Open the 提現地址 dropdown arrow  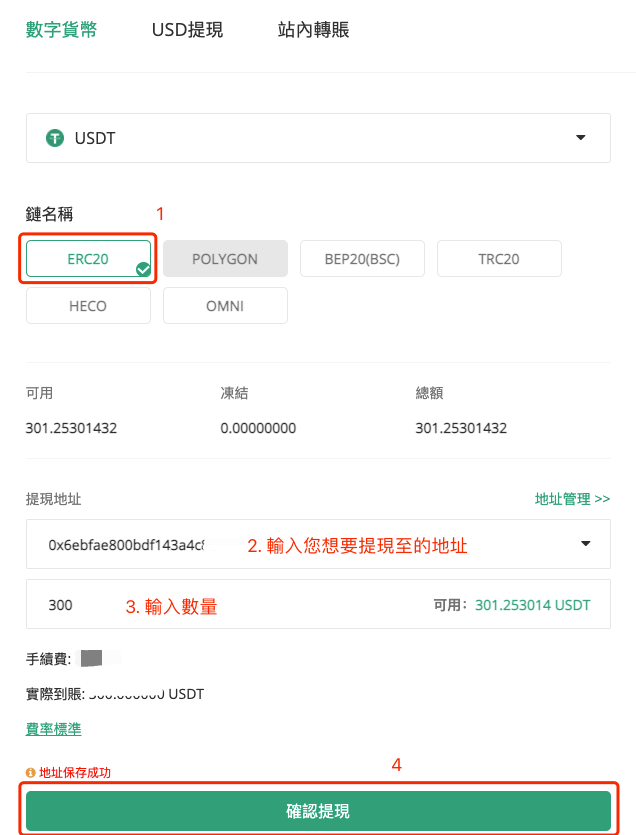pos(585,544)
